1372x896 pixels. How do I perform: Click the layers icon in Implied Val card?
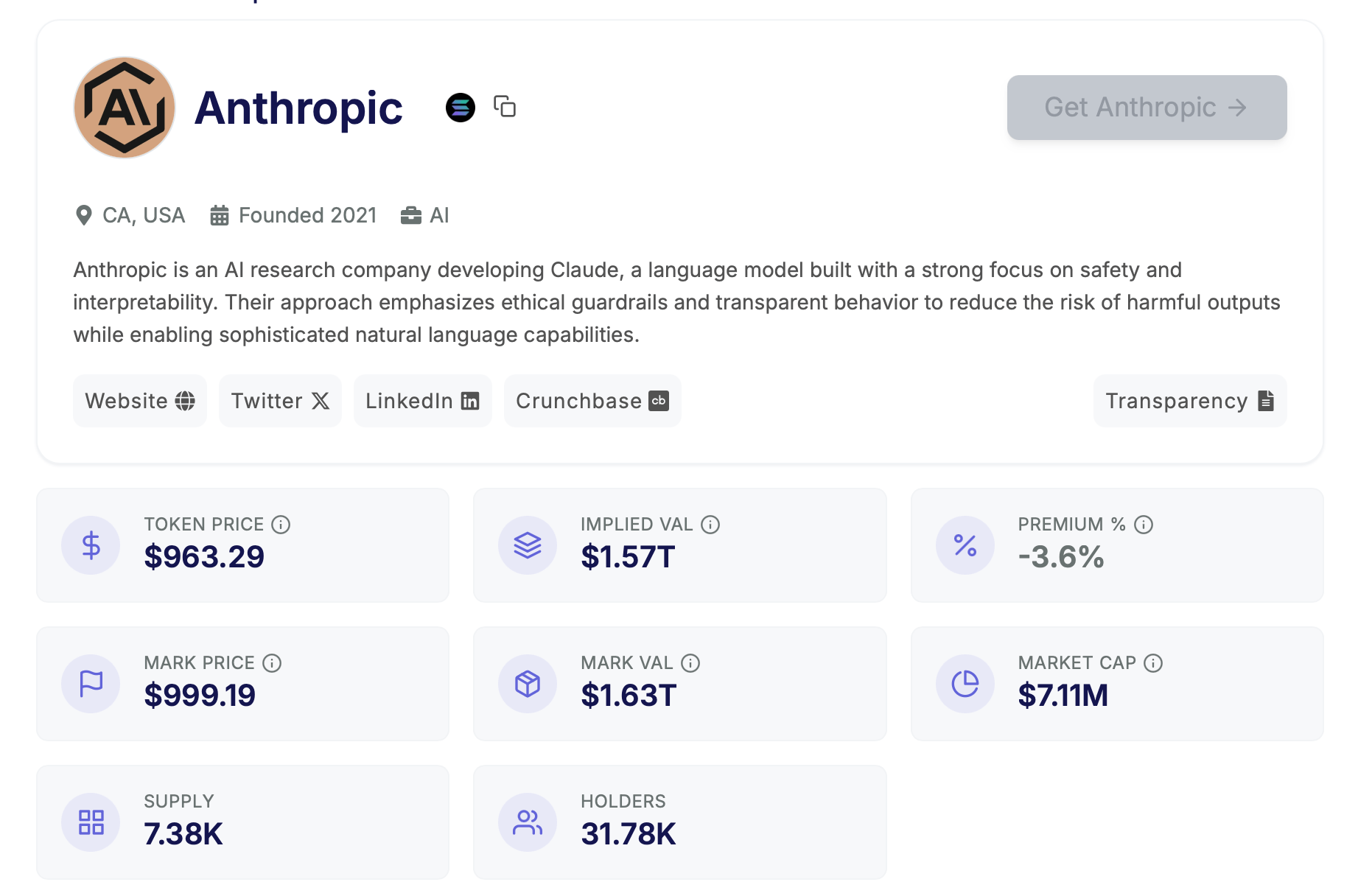tap(528, 545)
